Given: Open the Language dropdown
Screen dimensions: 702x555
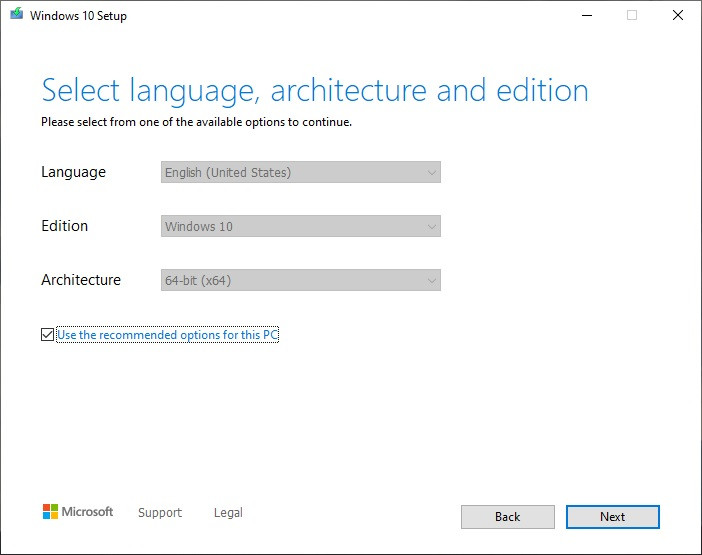Looking at the screenshot, I should click(300, 172).
